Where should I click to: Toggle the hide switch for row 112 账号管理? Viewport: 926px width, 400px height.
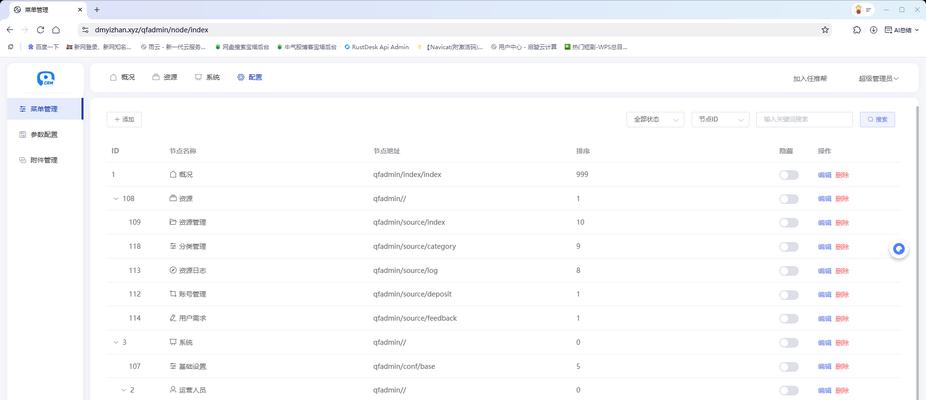(788, 295)
